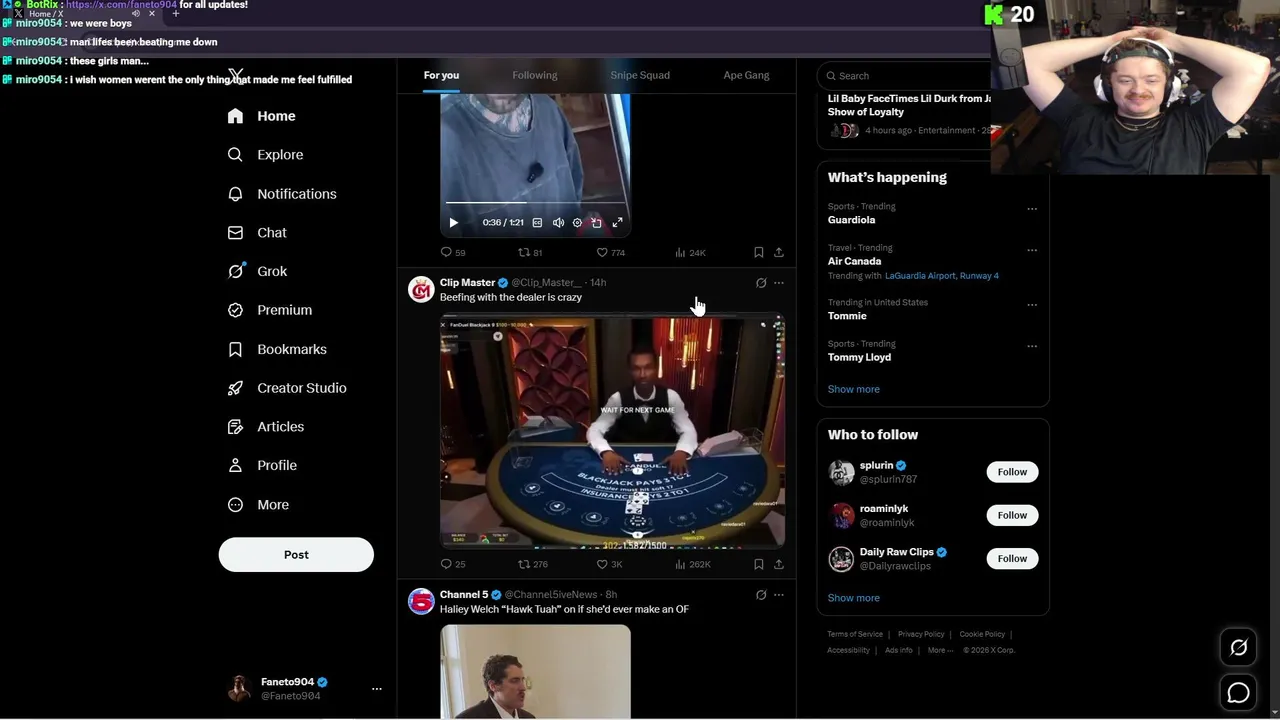The height and width of the screenshot is (720, 1280).
Task: Open more options for Tommy Lloyd trend
Action: [1032, 346]
